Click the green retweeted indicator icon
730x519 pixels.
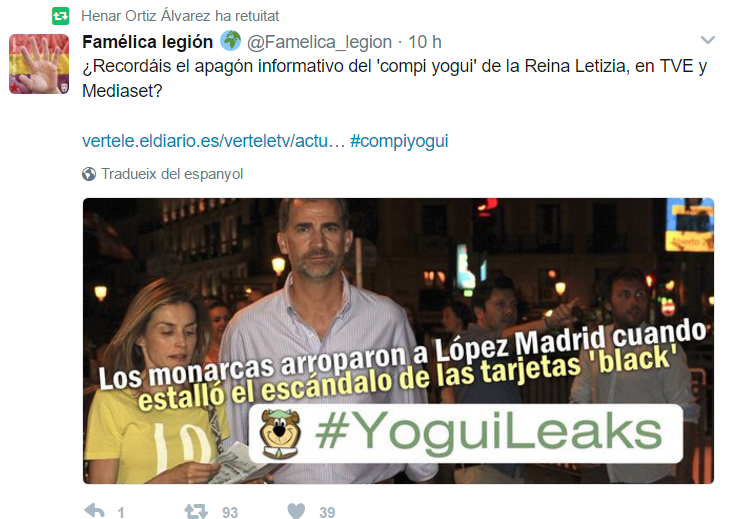(61, 16)
